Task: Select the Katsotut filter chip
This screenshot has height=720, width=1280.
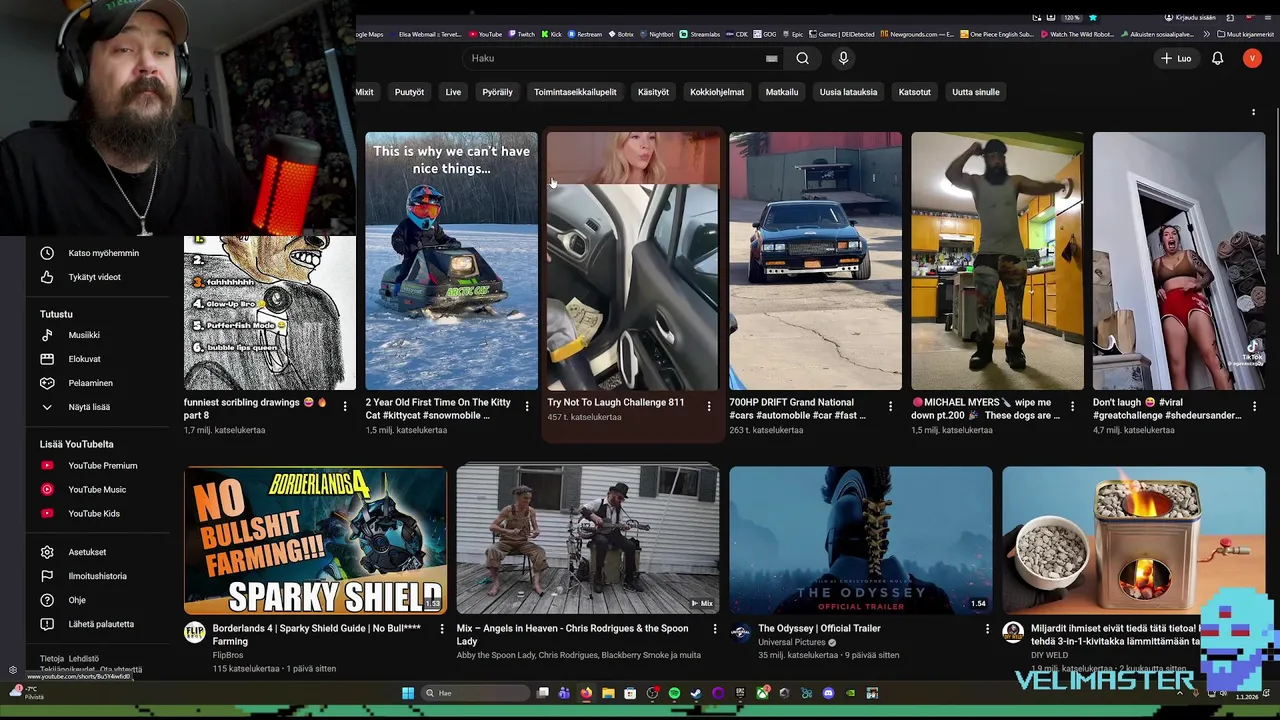Action: click(914, 92)
